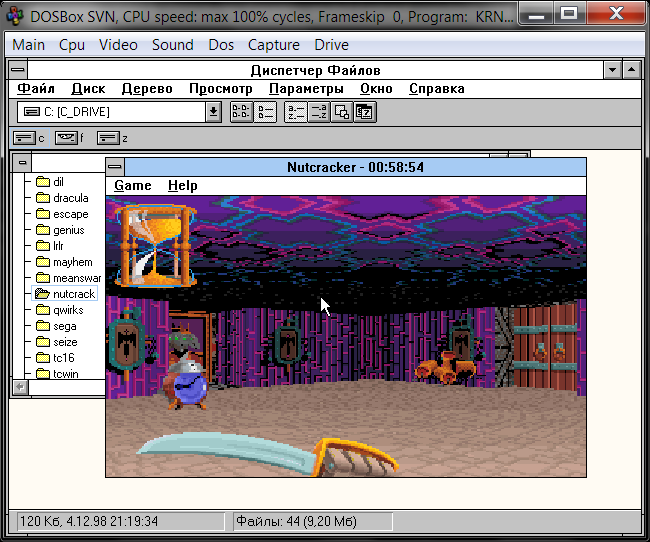
Task: Open the Dos menu in DOSBox
Action: 221,45
